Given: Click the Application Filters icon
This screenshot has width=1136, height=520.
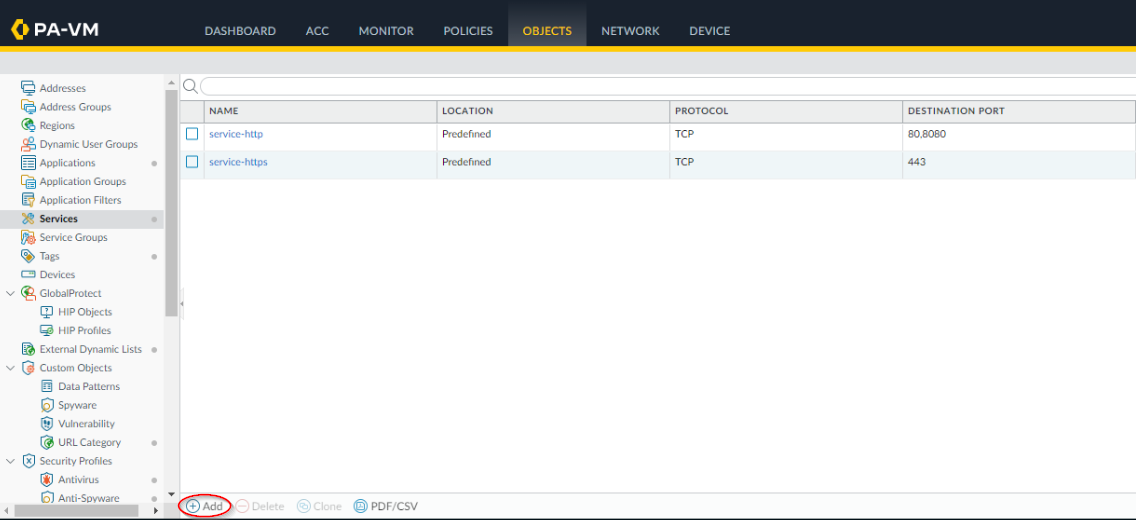Looking at the screenshot, I should tap(28, 200).
